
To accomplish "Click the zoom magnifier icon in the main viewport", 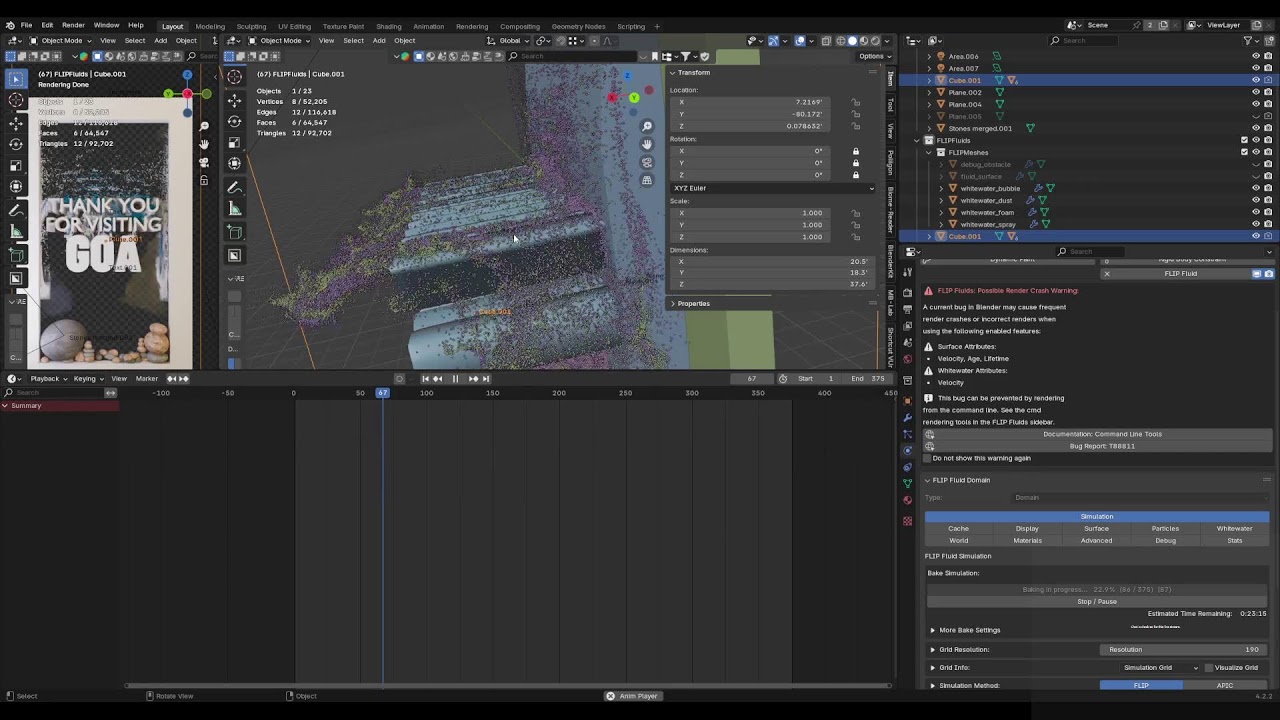I will click(647, 126).
